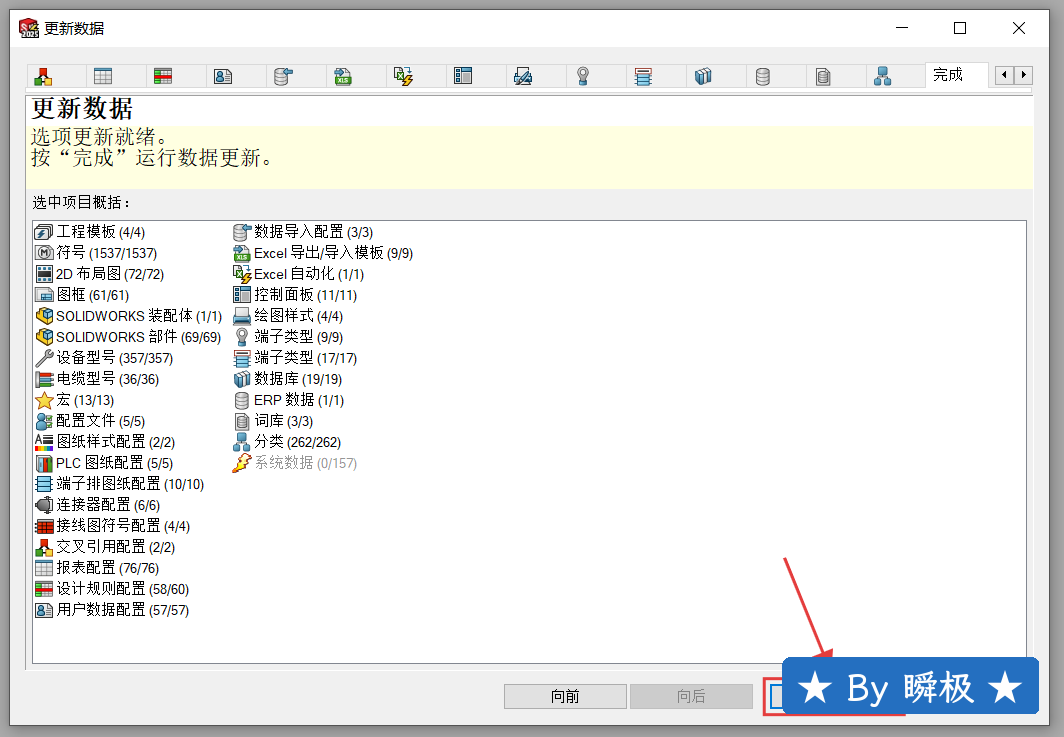Viewport: 1064px width, 737px height.
Task: Switch to the Excel automation tab icon
Action: point(403,76)
